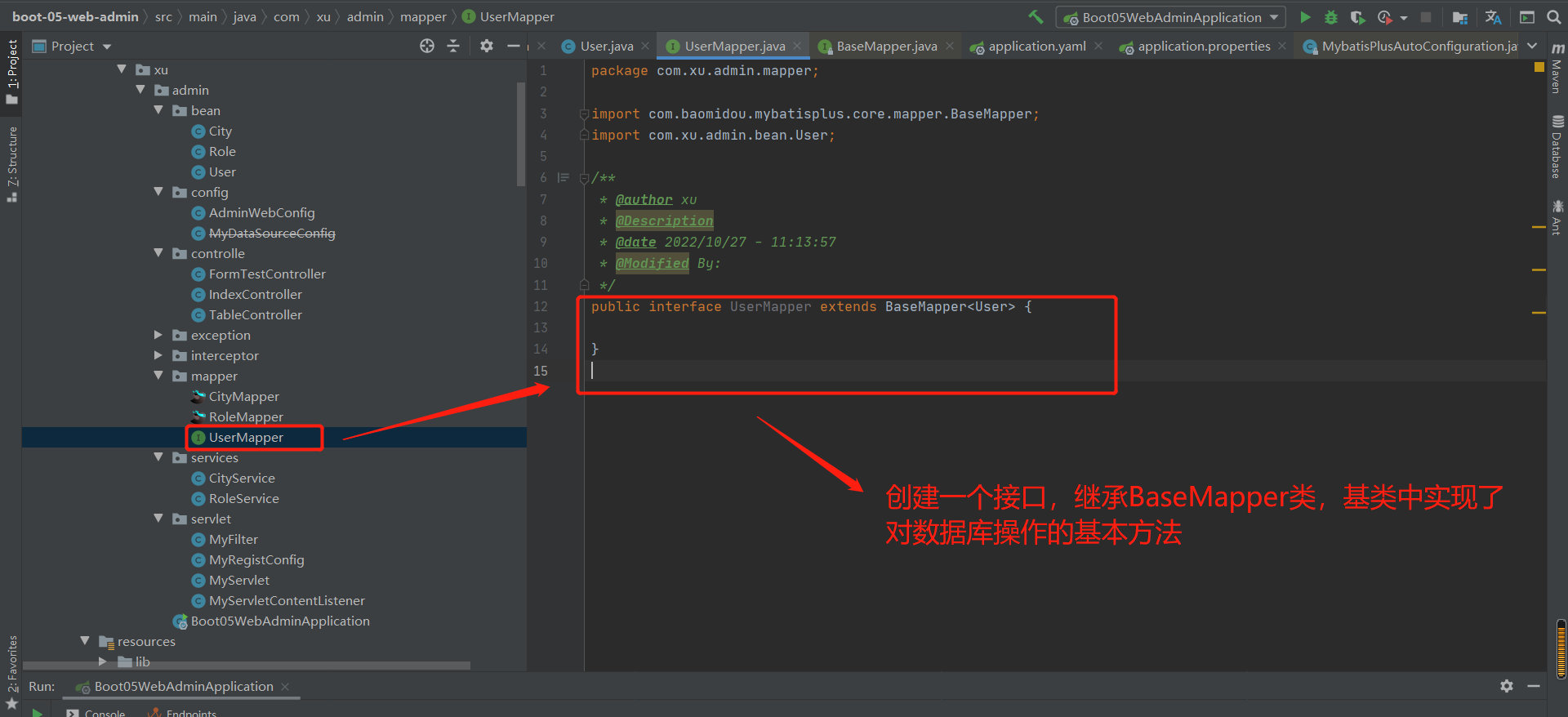The height and width of the screenshot is (717, 1568).
Task: Hide the Run panel with minus icon
Action: click(x=1534, y=686)
